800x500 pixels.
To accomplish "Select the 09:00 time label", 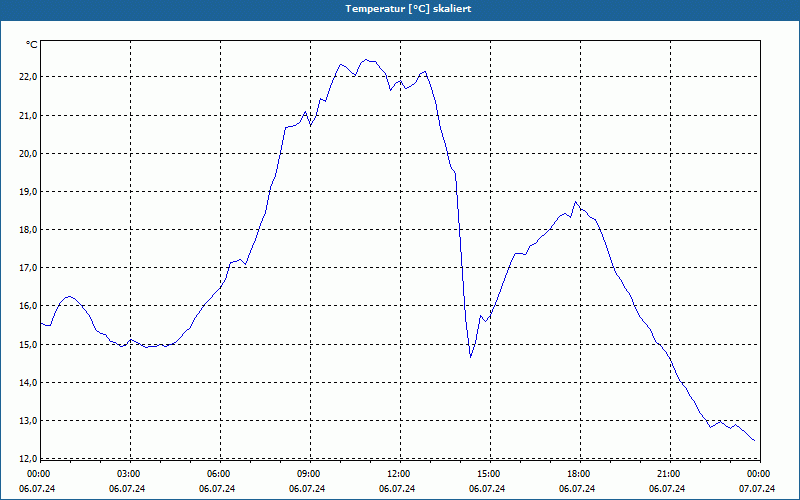I will 308,474.
